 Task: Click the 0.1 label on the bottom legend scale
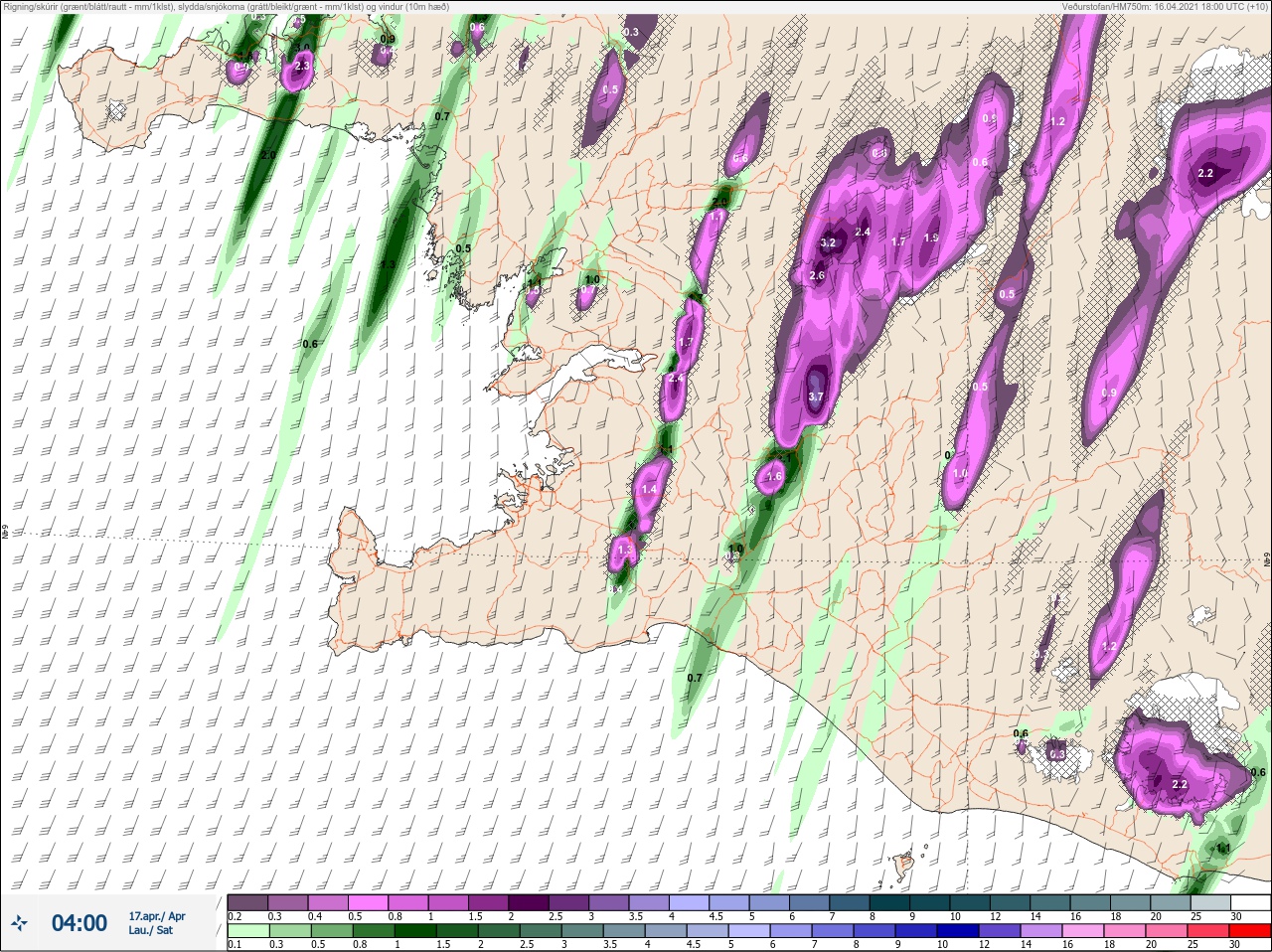235,945
